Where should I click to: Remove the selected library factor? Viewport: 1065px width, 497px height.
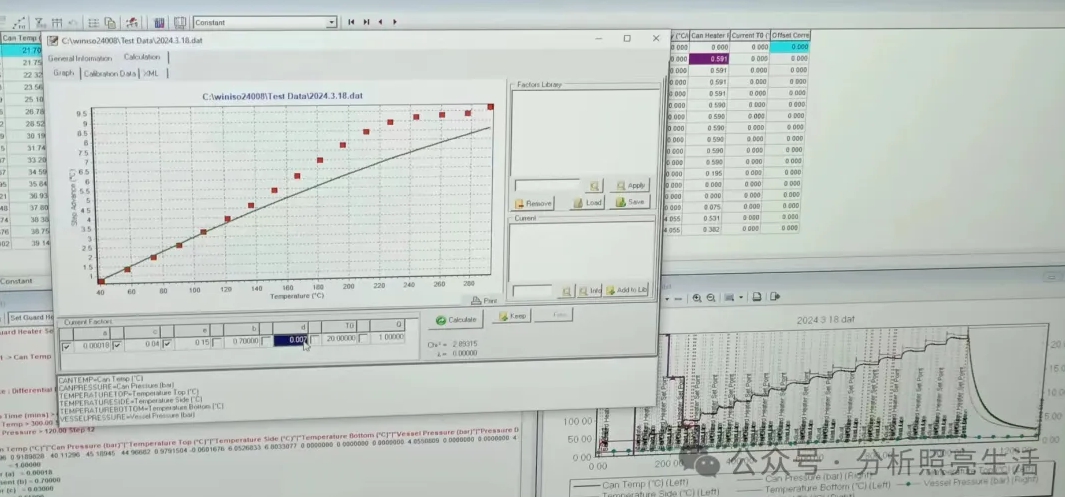click(x=533, y=203)
